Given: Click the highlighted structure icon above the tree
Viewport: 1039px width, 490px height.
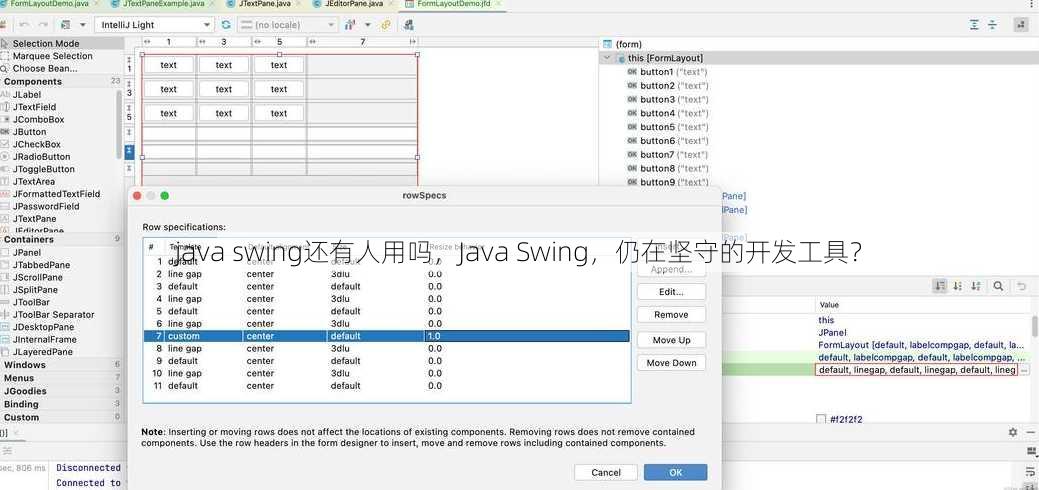Looking at the screenshot, I should (1020, 25).
